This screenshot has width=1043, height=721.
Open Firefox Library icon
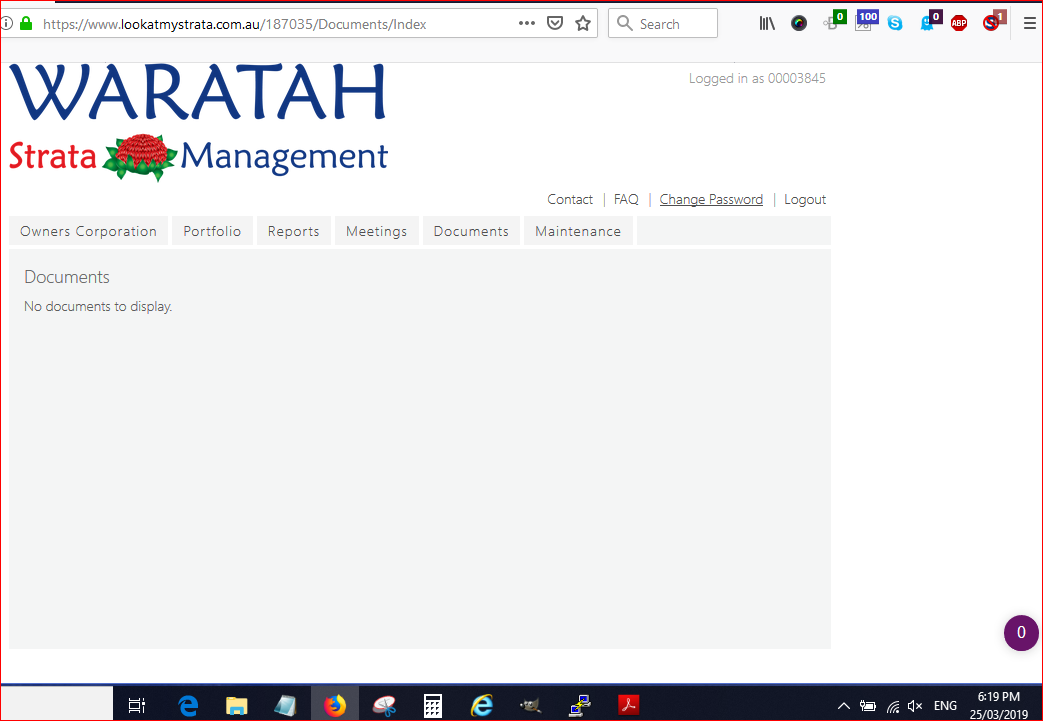pyautogui.click(x=767, y=23)
